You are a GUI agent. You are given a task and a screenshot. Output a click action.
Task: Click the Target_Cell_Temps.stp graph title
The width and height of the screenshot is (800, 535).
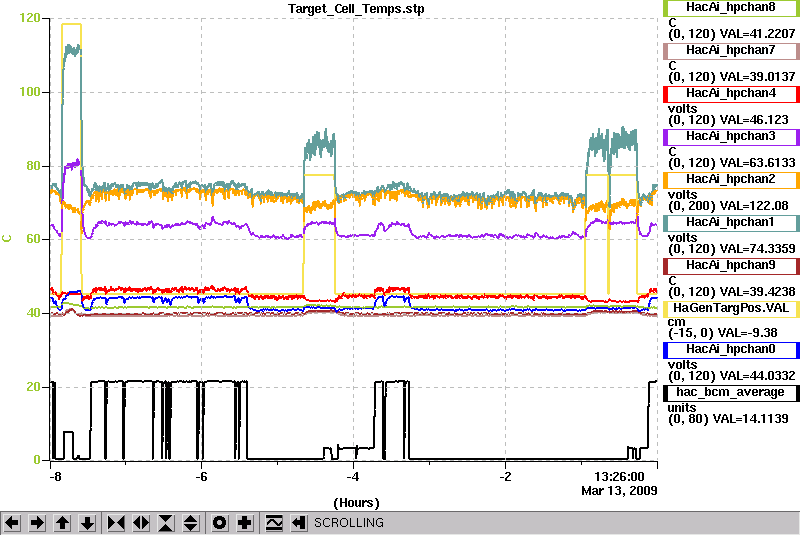point(356,9)
